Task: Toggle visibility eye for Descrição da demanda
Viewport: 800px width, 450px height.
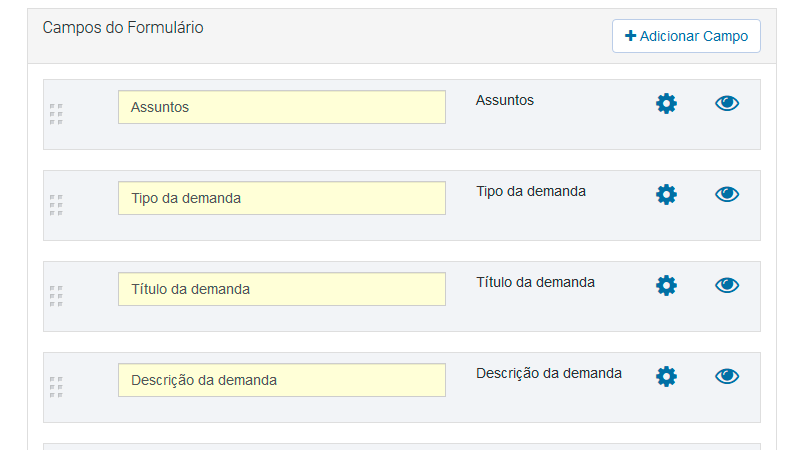Action: click(x=727, y=376)
